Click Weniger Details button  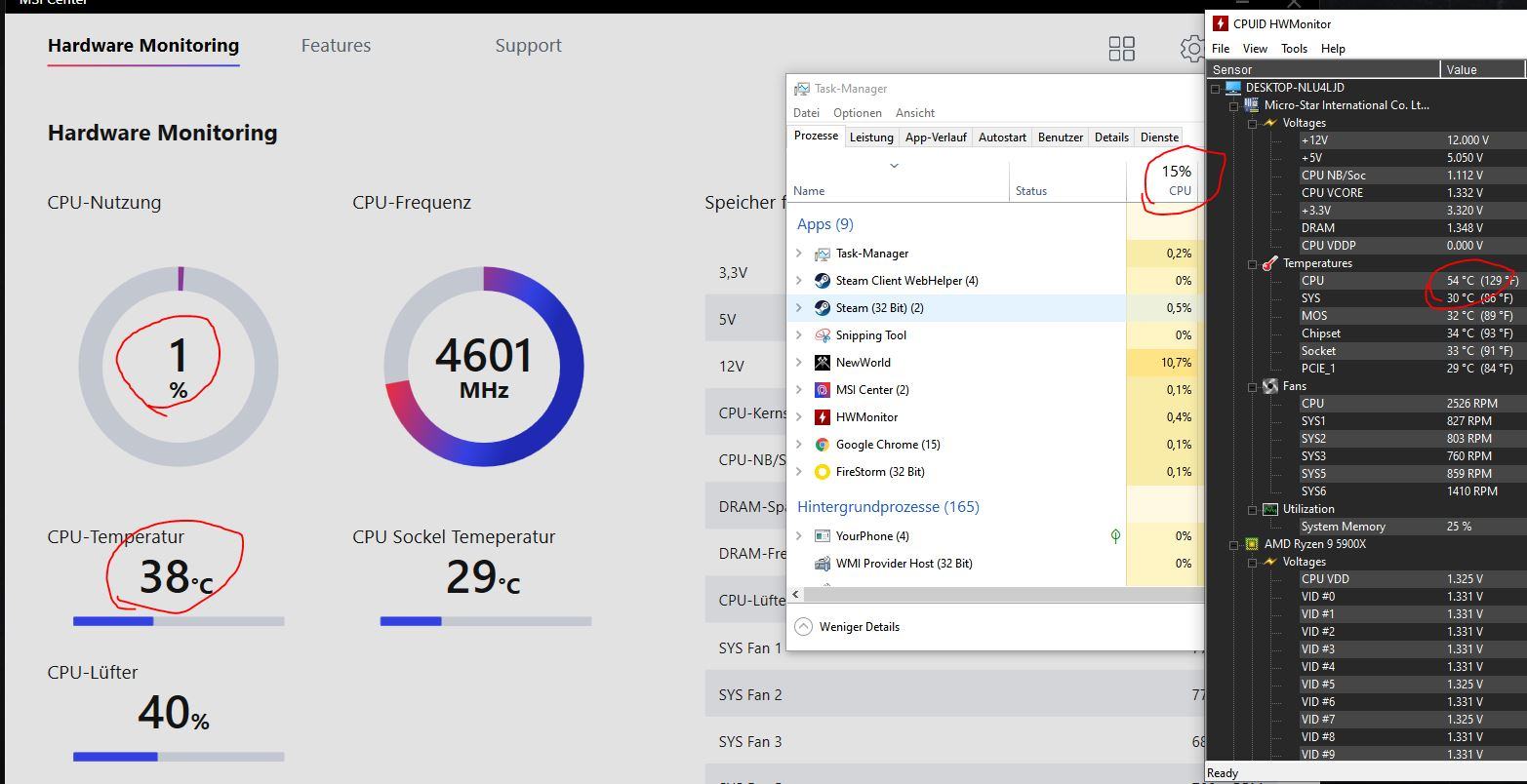click(848, 627)
